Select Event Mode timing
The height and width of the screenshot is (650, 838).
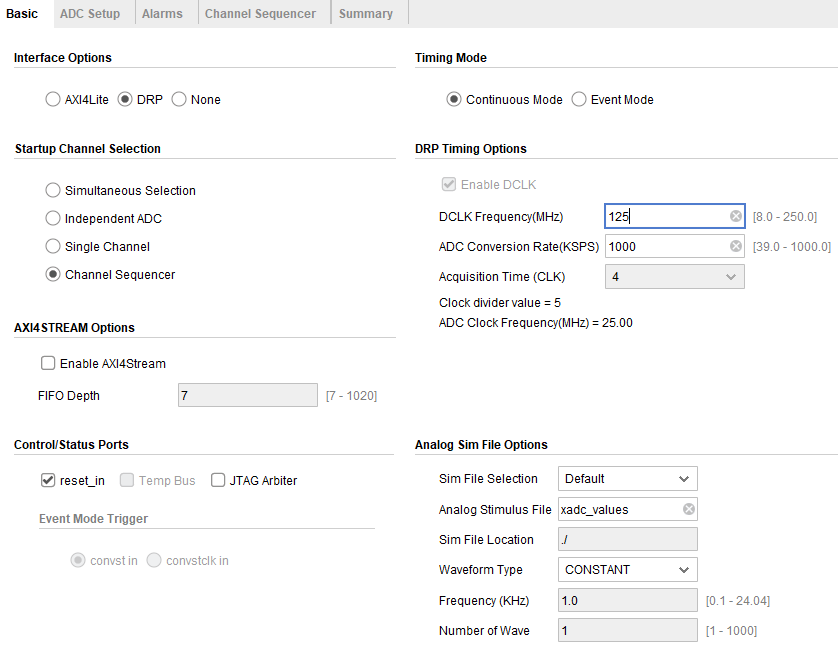click(579, 99)
